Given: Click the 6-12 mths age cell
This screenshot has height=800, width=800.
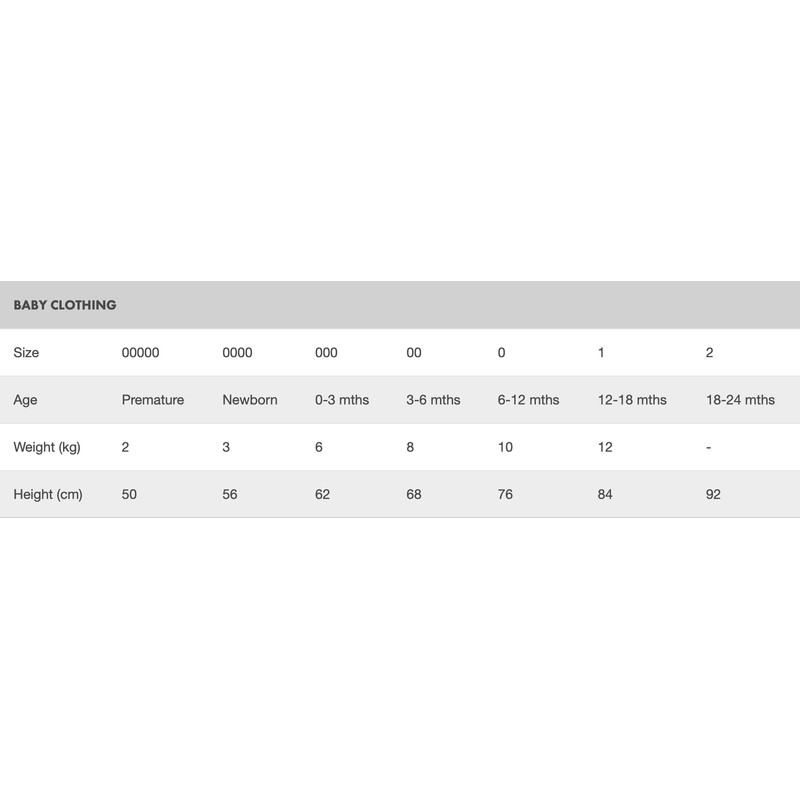Looking at the screenshot, I should click(x=528, y=400).
